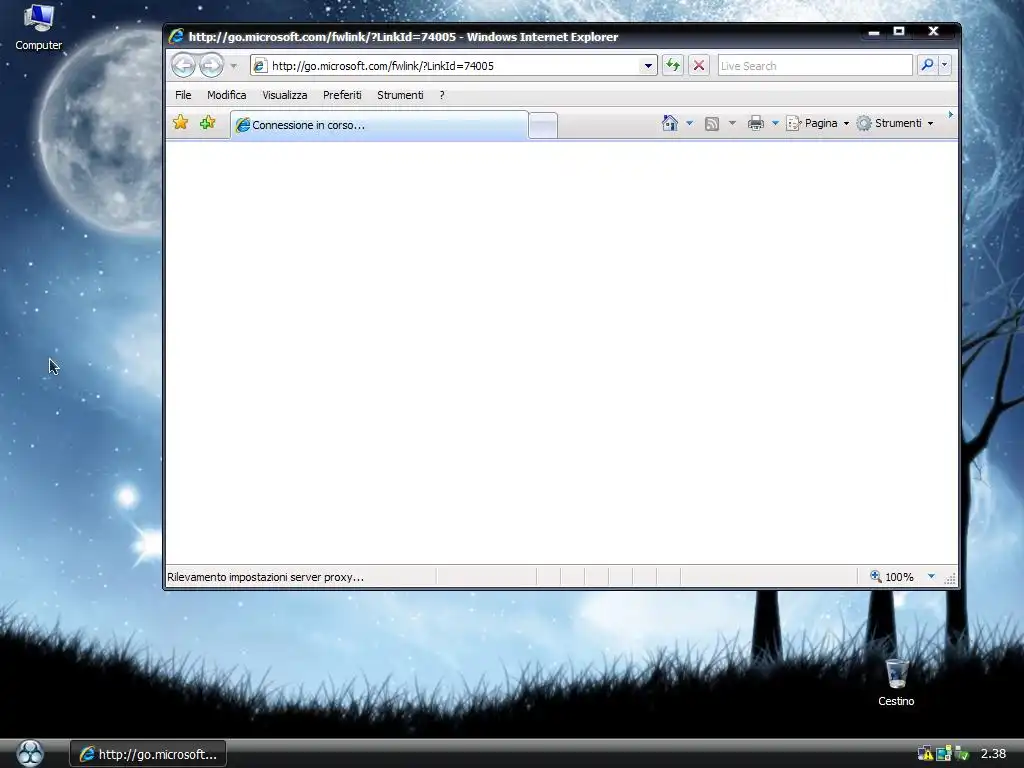Open the Strumenti gear toolbar menu
This screenshot has height=768, width=1024.
[x=895, y=123]
